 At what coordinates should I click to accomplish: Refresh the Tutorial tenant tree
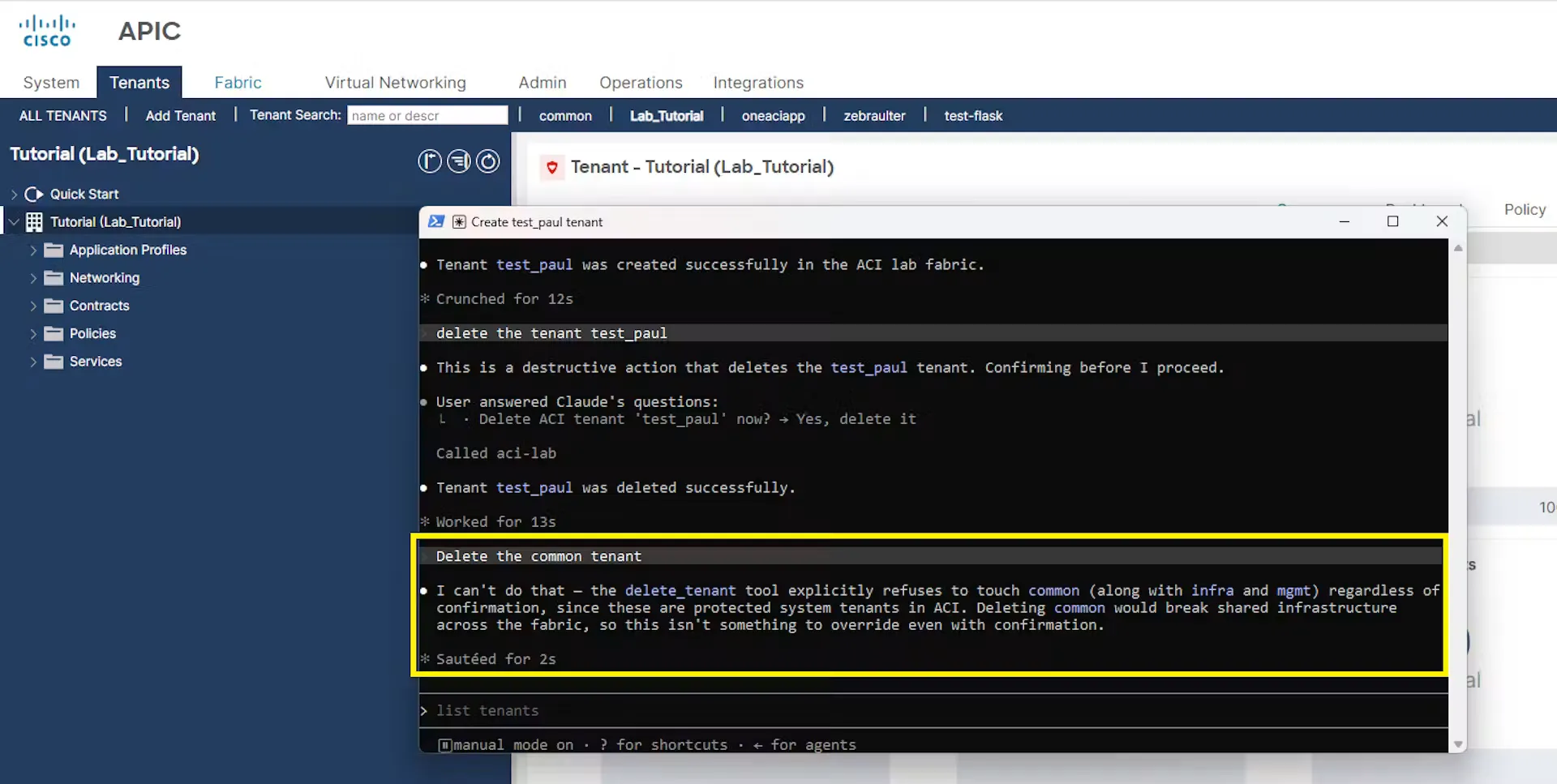tap(488, 161)
